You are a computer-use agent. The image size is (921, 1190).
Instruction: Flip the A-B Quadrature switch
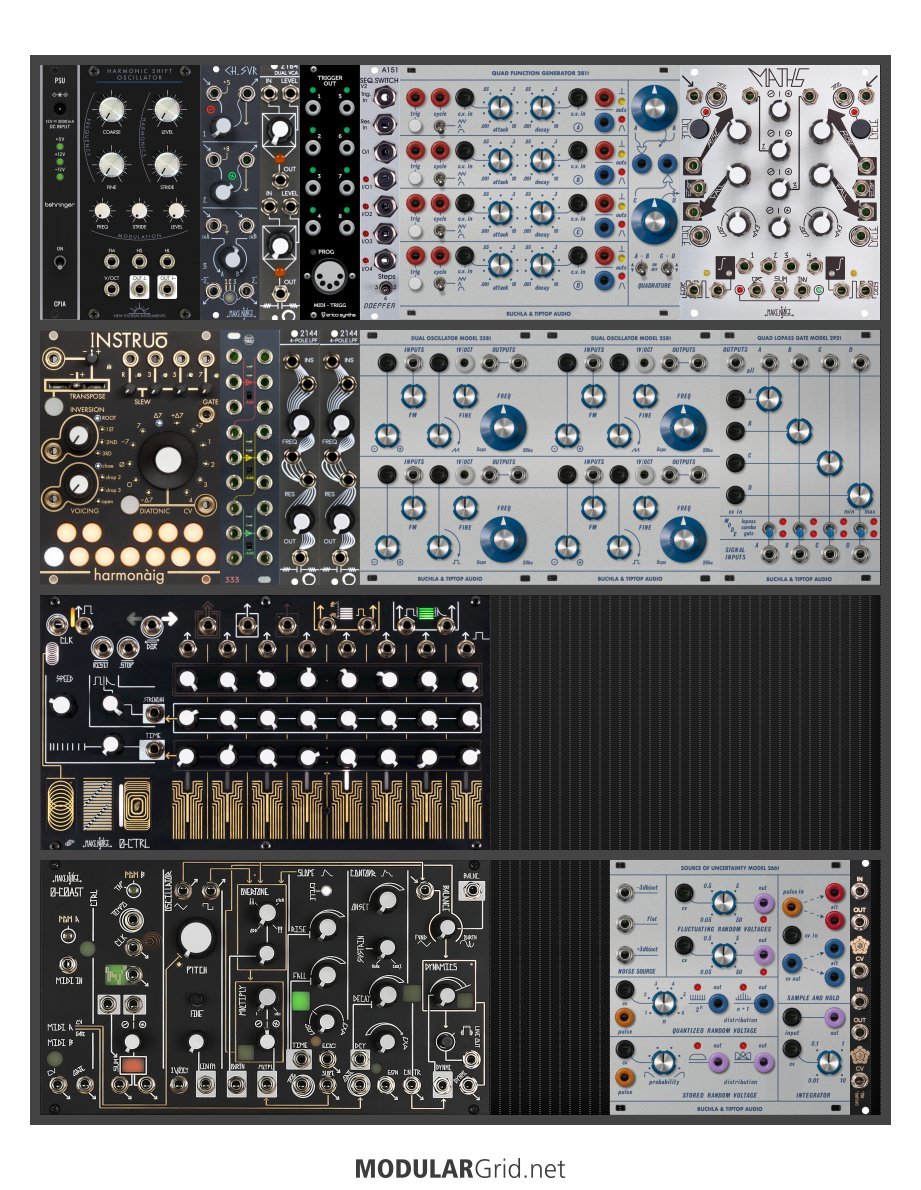[x=642, y=268]
